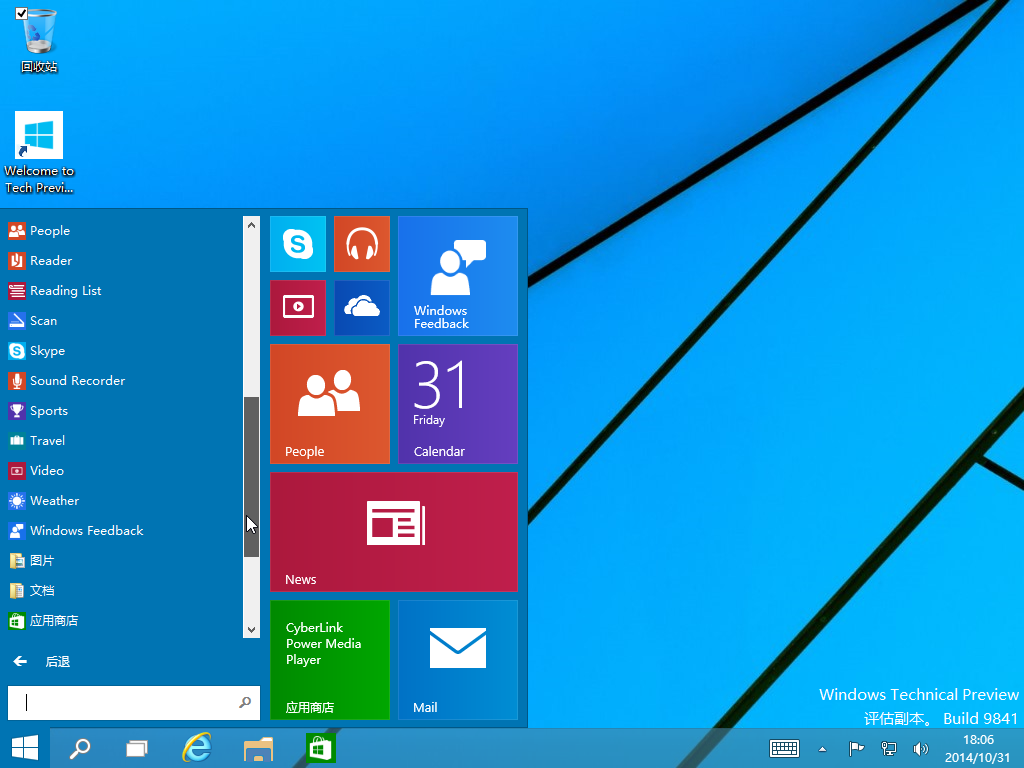The image size is (1024, 768).
Task: Open the small red Video tile
Action: (298, 308)
